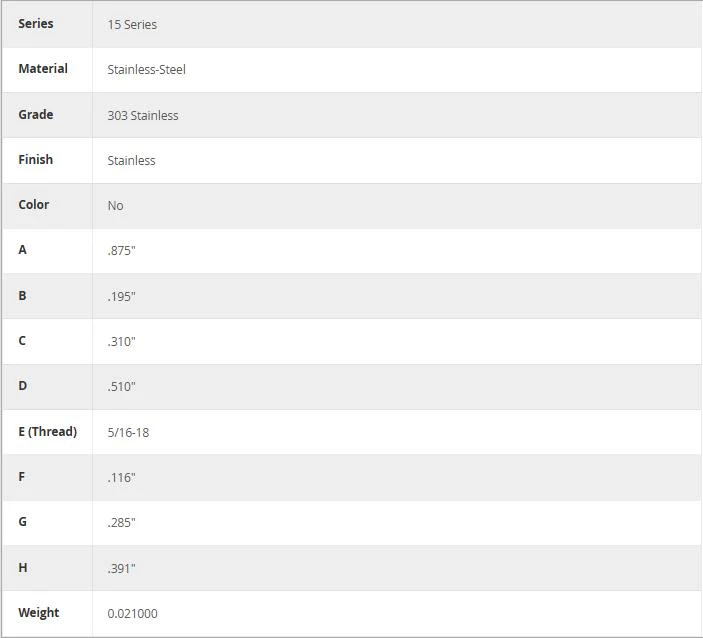Select the Grade row label
This screenshot has width=703, height=638.
36,115
